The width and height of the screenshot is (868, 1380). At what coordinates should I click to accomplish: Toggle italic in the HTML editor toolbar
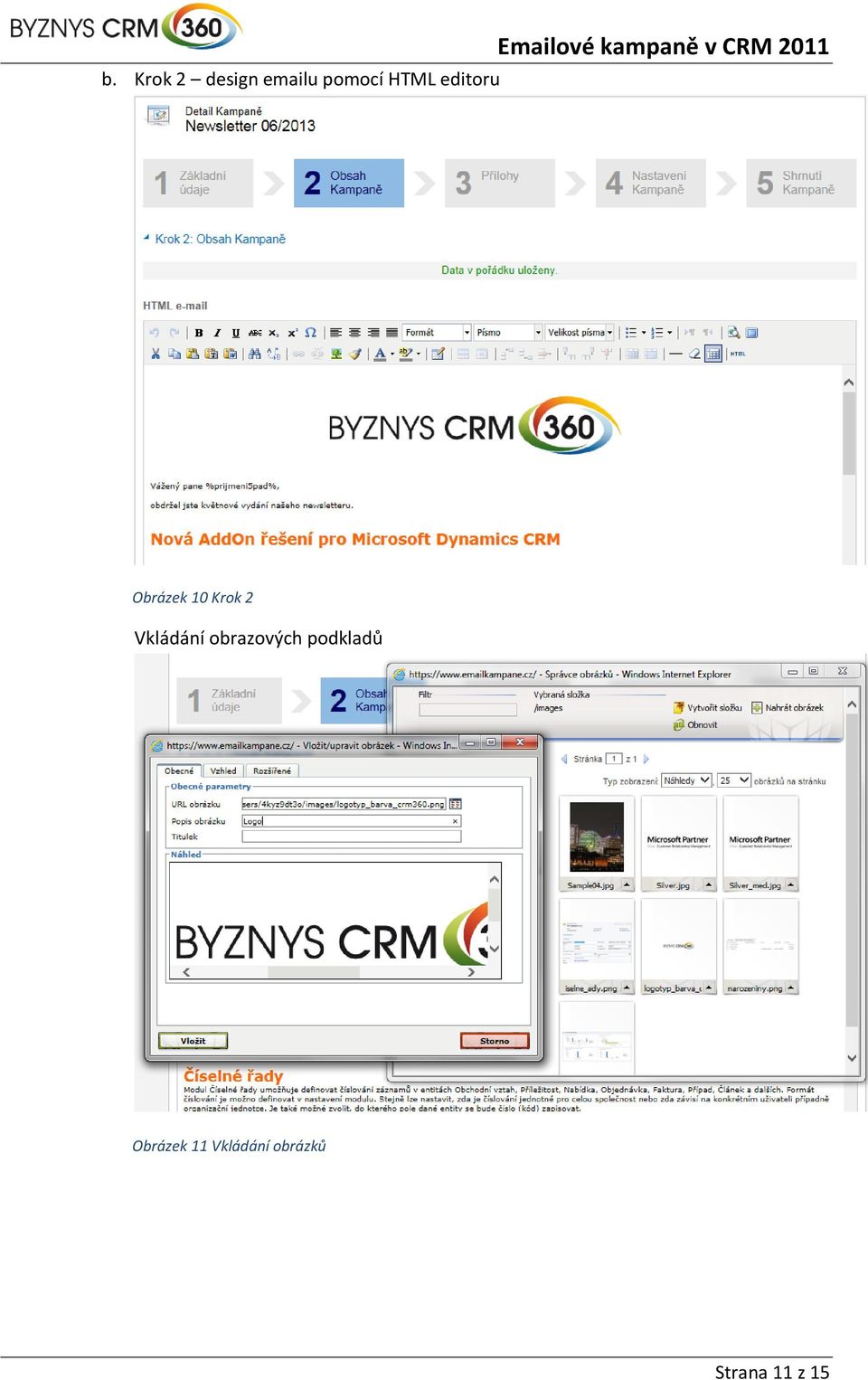[217, 333]
